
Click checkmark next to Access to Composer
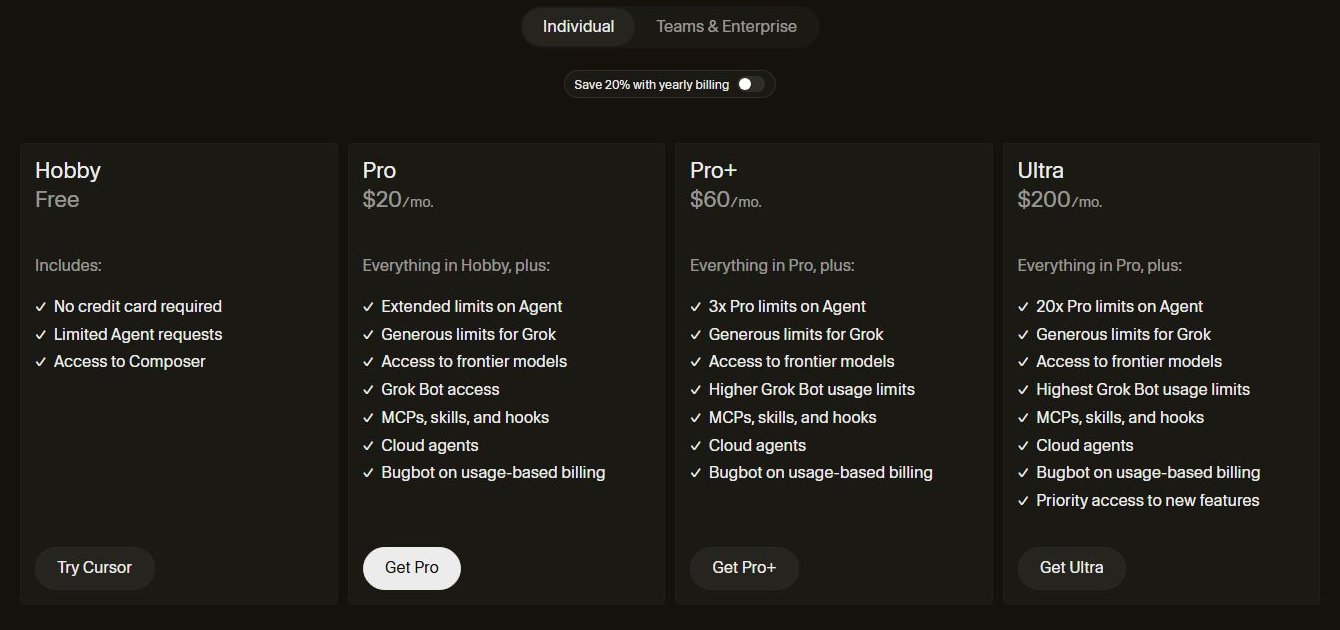tap(41, 362)
